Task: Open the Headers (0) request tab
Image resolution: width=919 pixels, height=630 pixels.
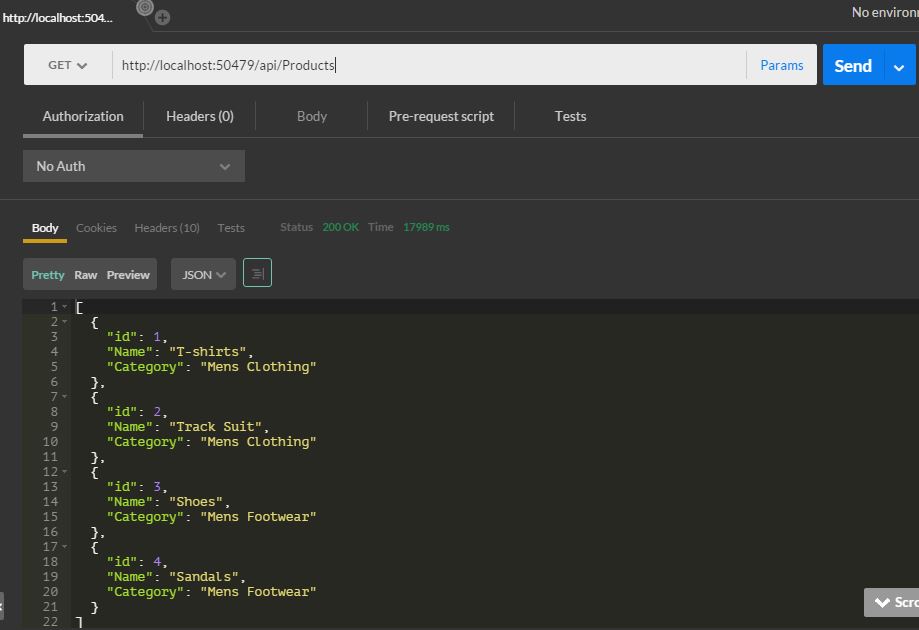Action: (x=199, y=116)
